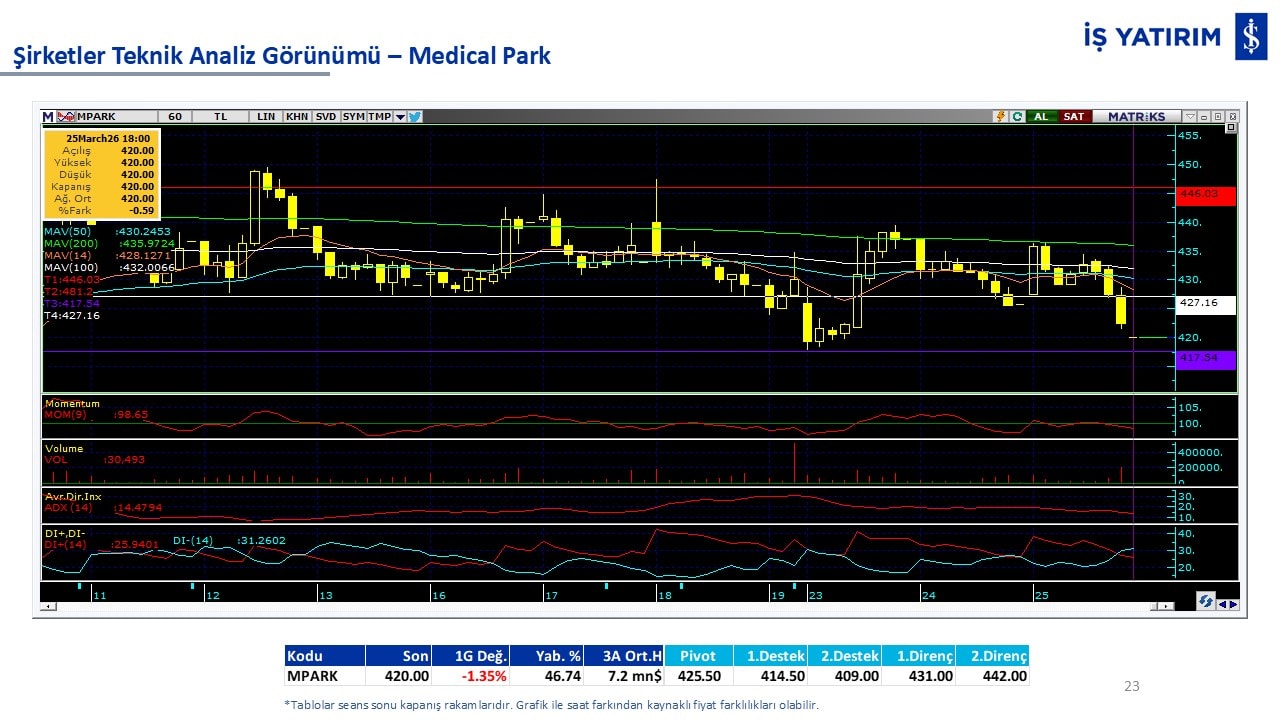
Task: Click the Matriks M logo icon
Action: point(48,117)
